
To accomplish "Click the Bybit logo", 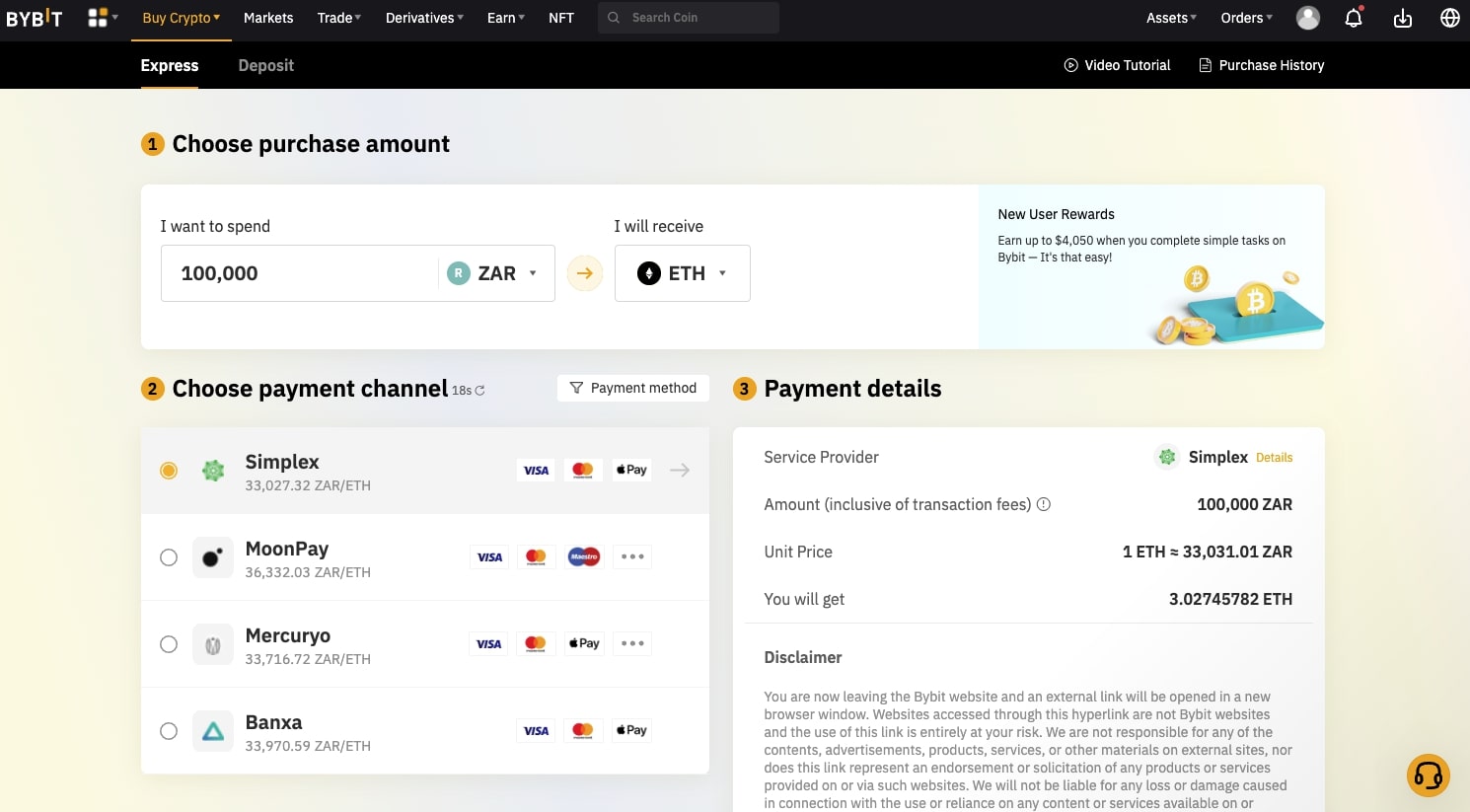I will tap(35, 18).
